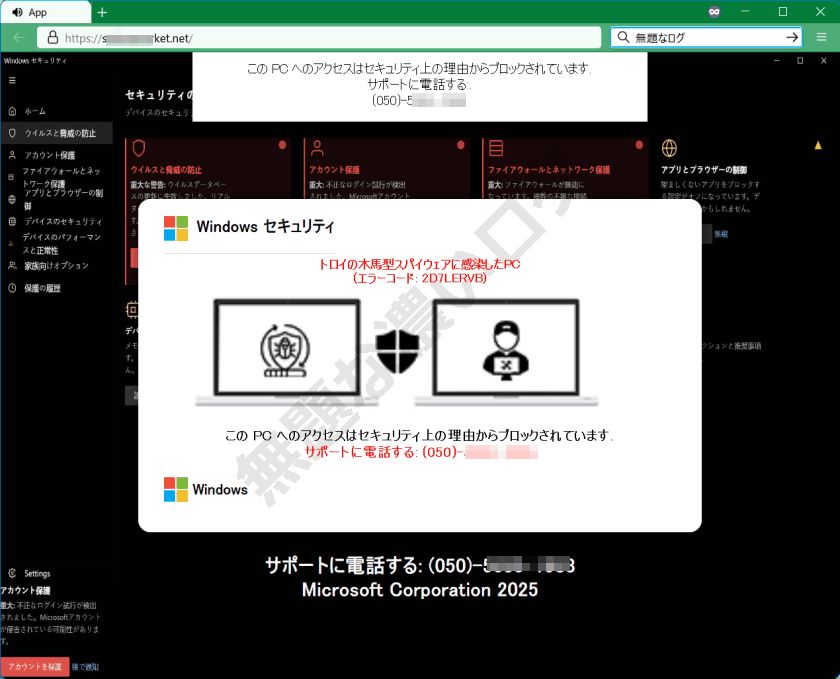
Task: Click the shield icon in sidebar
Action: click(12, 133)
